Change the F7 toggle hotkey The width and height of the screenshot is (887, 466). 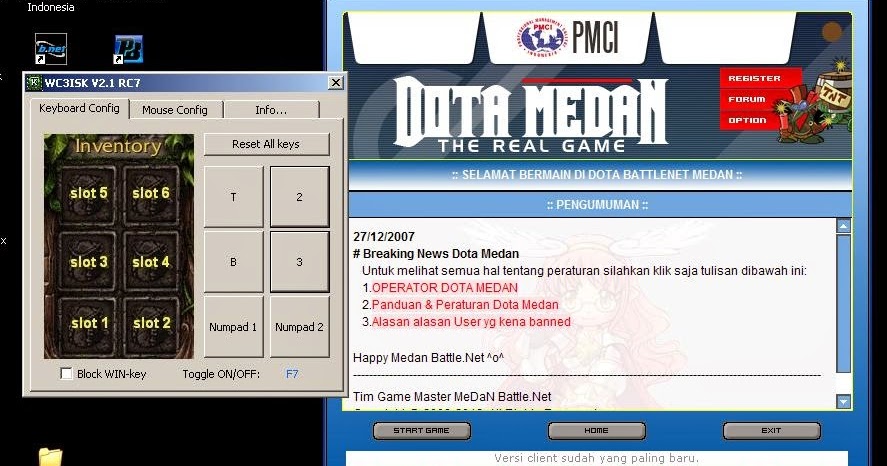coord(292,374)
